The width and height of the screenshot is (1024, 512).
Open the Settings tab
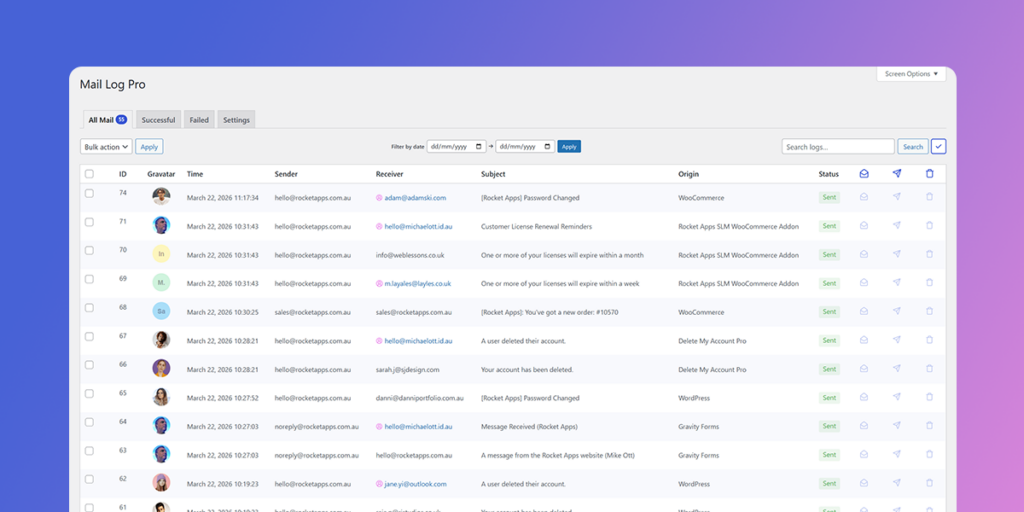pyautogui.click(x=236, y=120)
